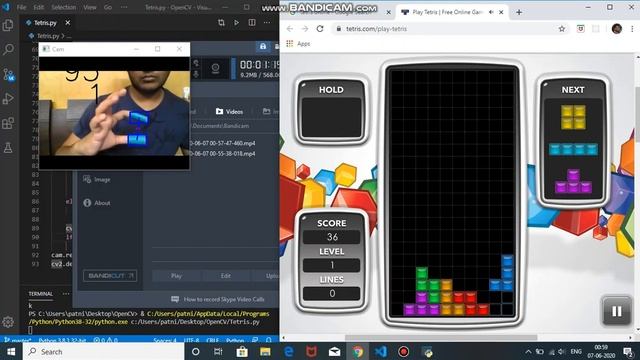Click the Tetris HOLD box
This screenshot has height=360, width=640.
pyautogui.click(x=331, y=109)
